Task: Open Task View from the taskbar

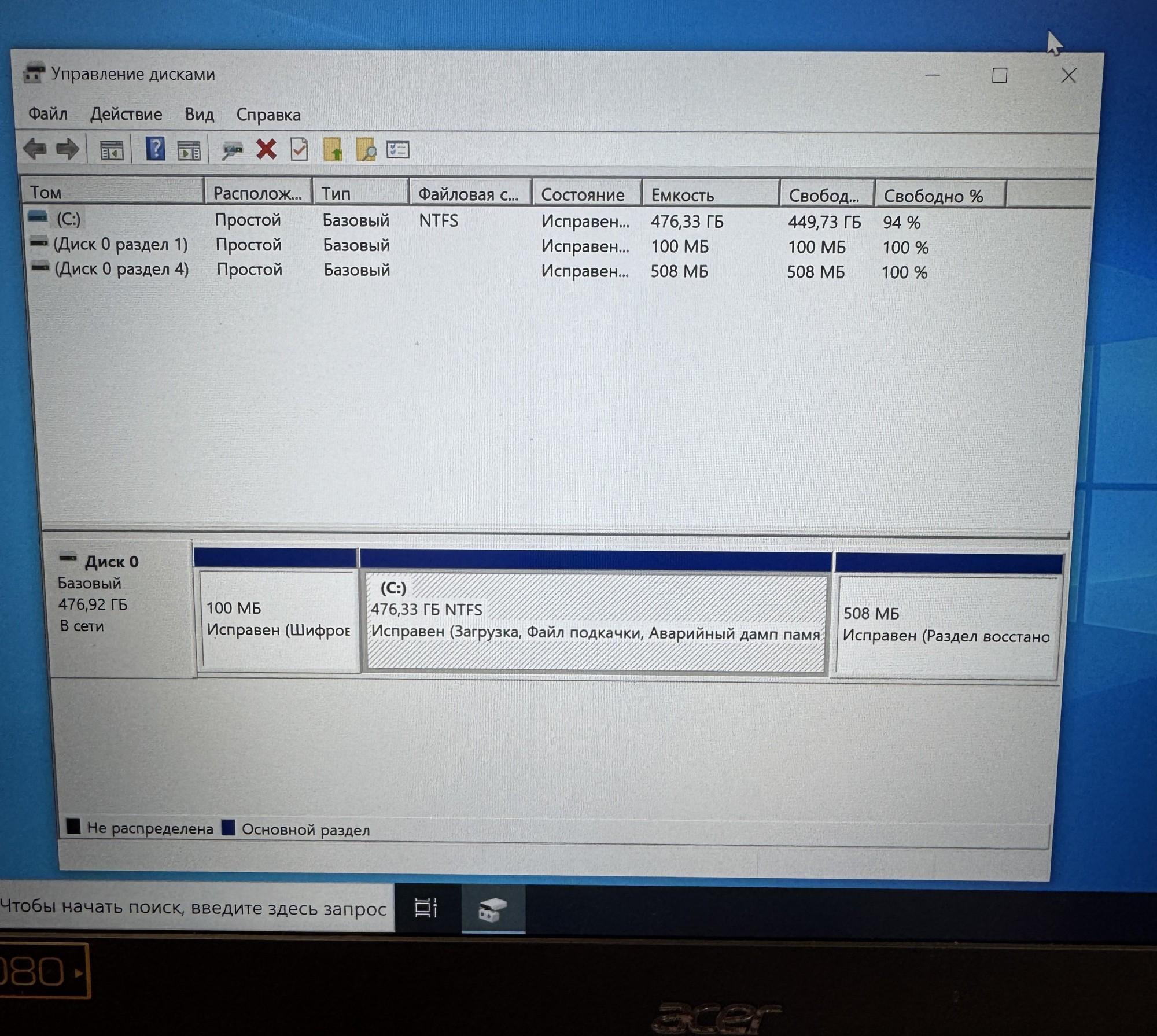Action: [426, 908]
